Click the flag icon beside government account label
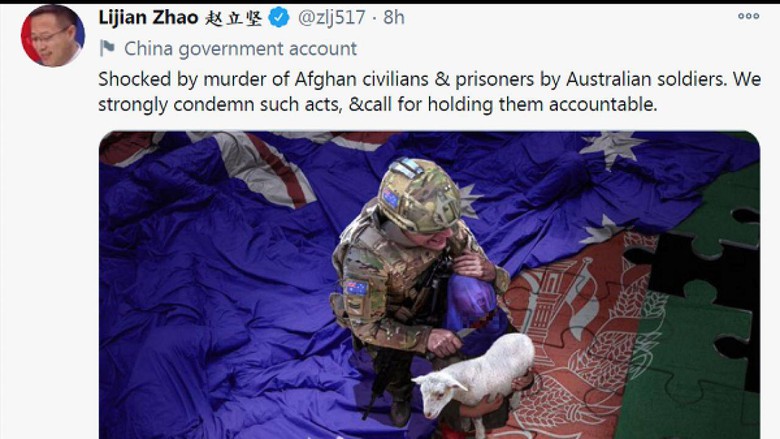780x439 pixels. [x=107, y=48]
